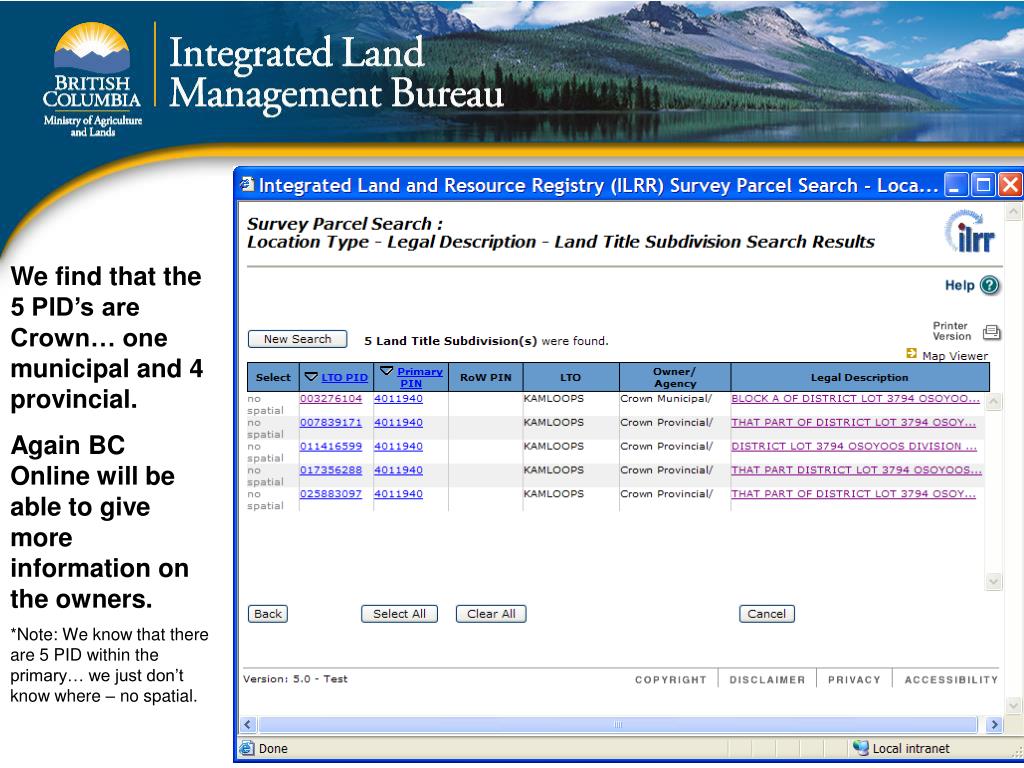Screen dimensions: 1024x768
Task: Click window vertical scrollbar up arrow
Action: click(1013, 212)
